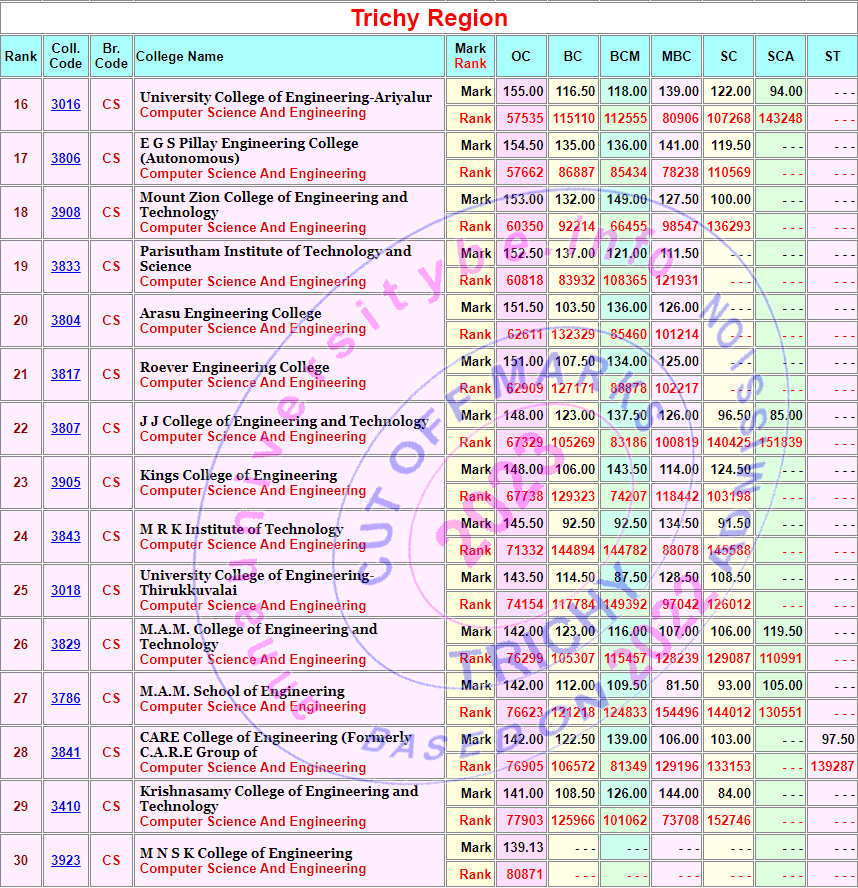
Task: Select the 3817 Roever Engineering code link
Action: click(66, 375)
